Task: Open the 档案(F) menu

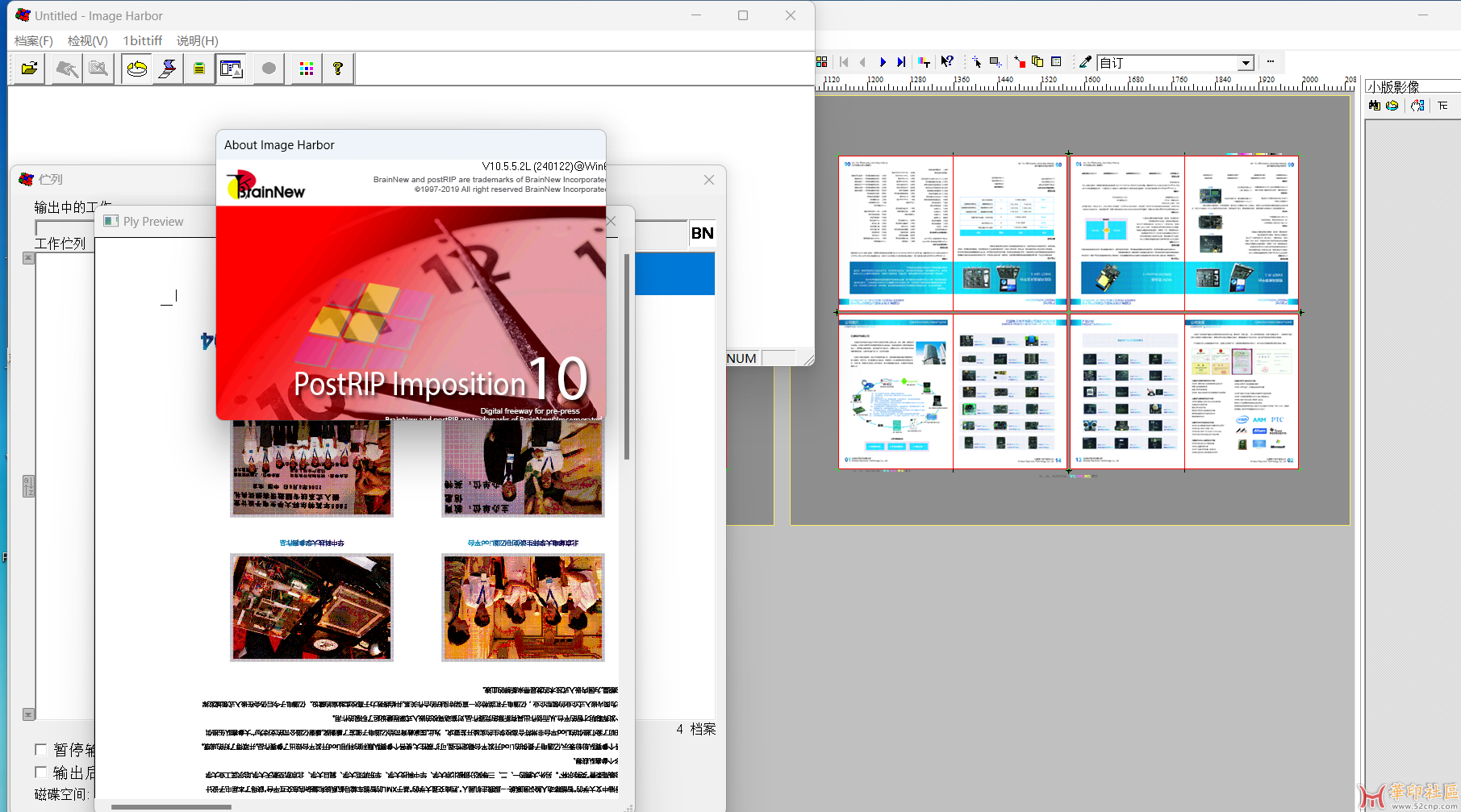Action: tap(34, 40)
